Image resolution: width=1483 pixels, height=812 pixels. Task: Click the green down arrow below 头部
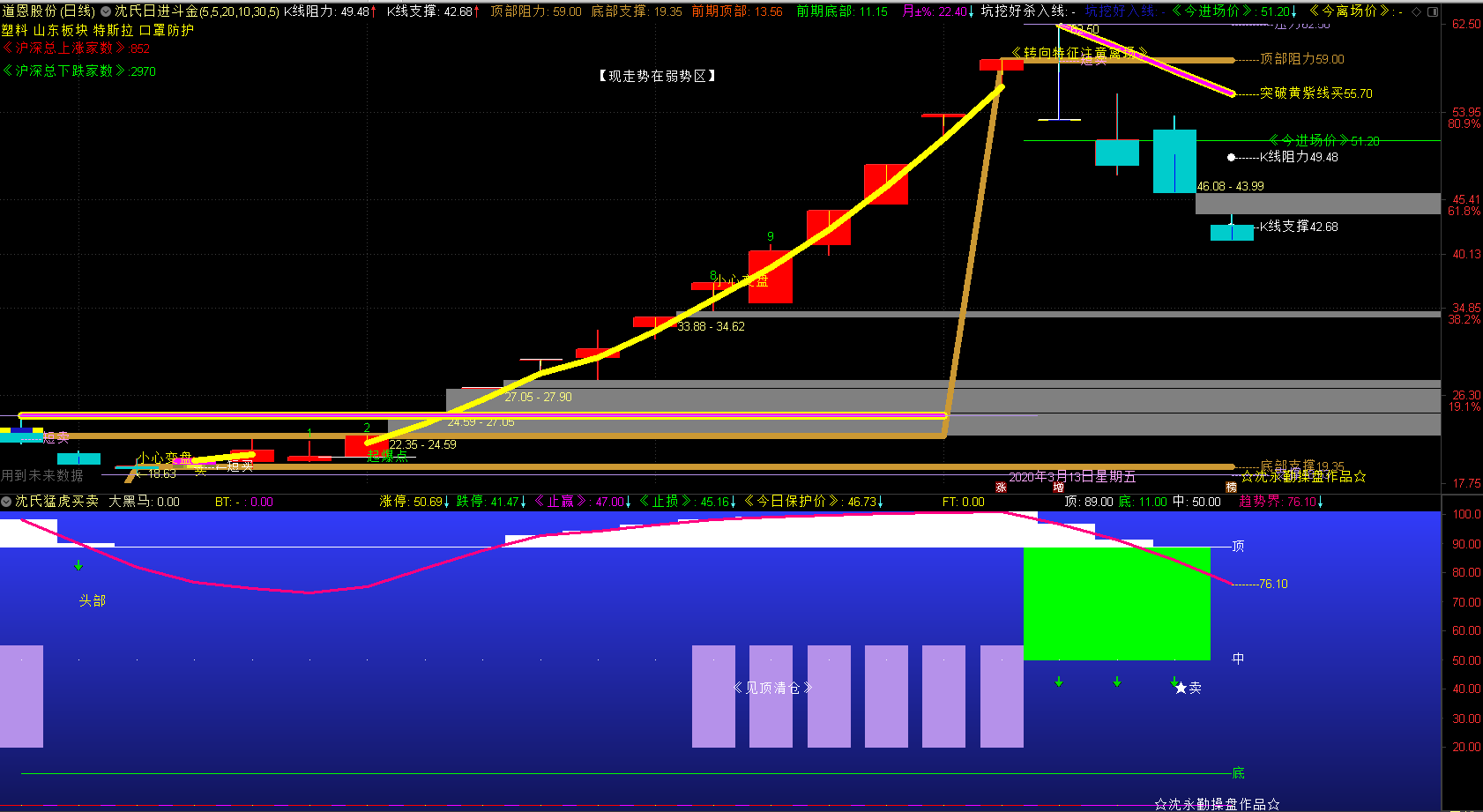pyautogui.click(x=78, y=565)
